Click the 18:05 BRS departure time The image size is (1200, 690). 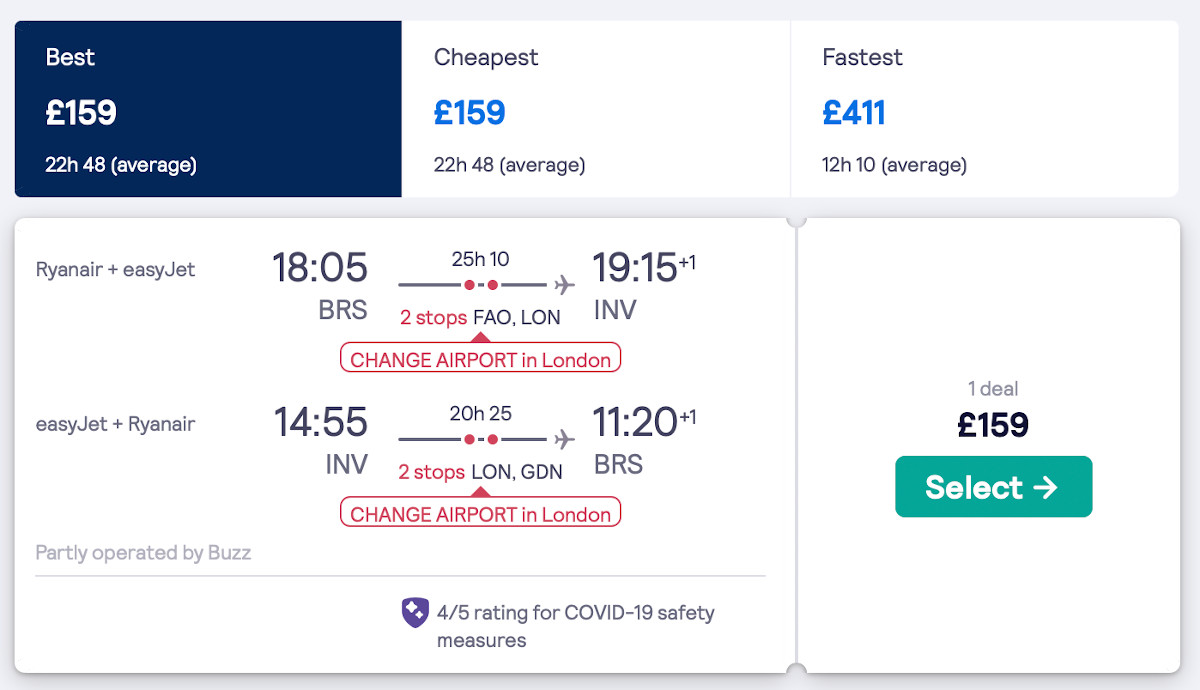coord(320,268)
